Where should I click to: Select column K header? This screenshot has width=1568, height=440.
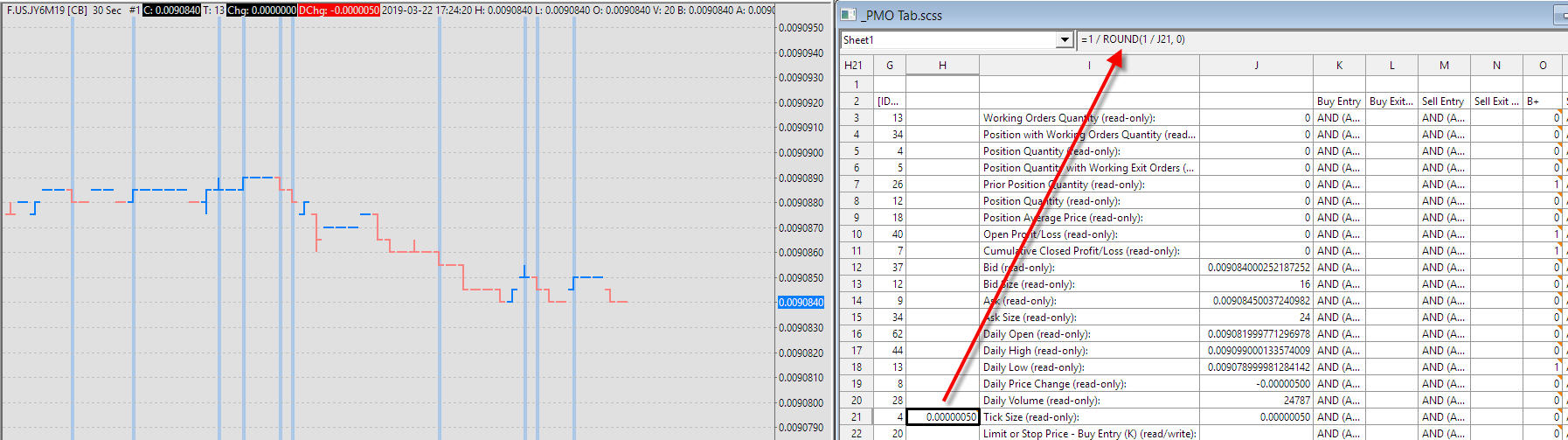tap(1339, 66)
